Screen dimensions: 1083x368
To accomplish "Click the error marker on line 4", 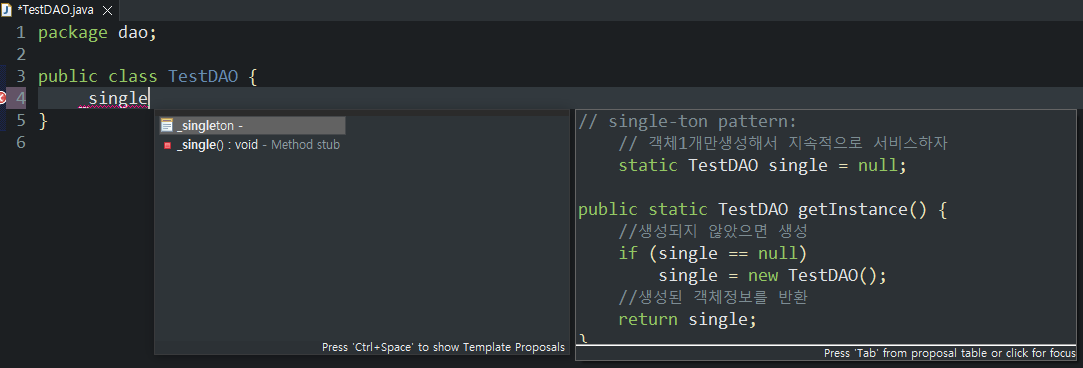I will click(x=3, y=98).
